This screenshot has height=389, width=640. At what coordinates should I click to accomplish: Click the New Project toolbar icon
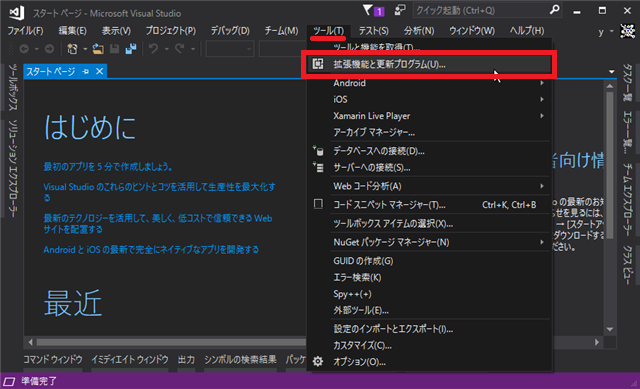click(x=72, y=49)
